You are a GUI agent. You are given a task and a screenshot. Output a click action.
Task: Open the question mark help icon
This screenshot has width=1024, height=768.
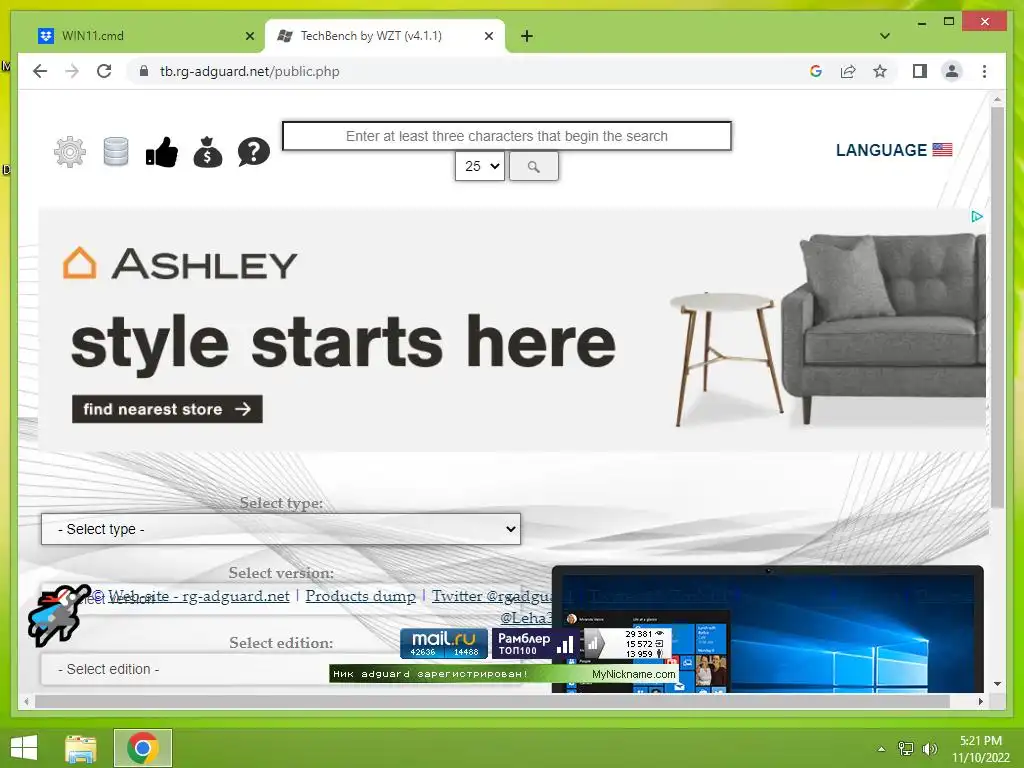(253, 152)
